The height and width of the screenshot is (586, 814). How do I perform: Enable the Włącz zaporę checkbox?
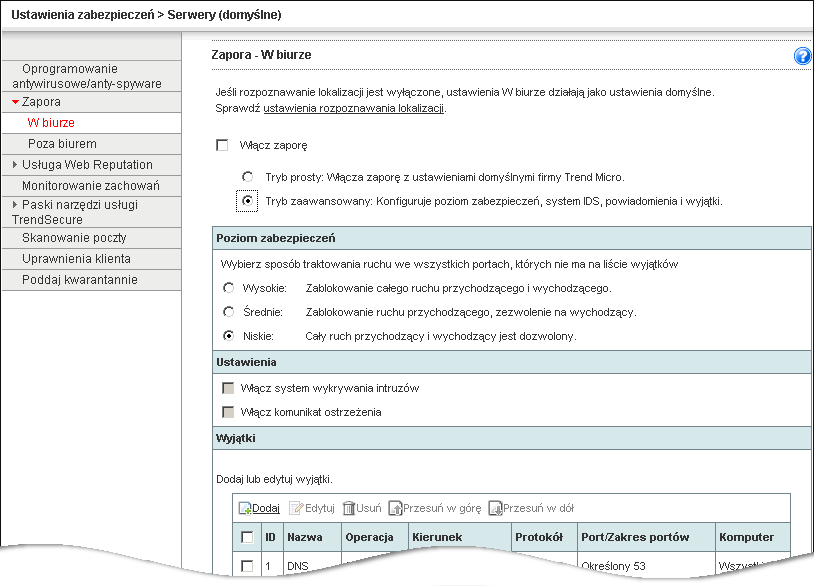[222, 145]
